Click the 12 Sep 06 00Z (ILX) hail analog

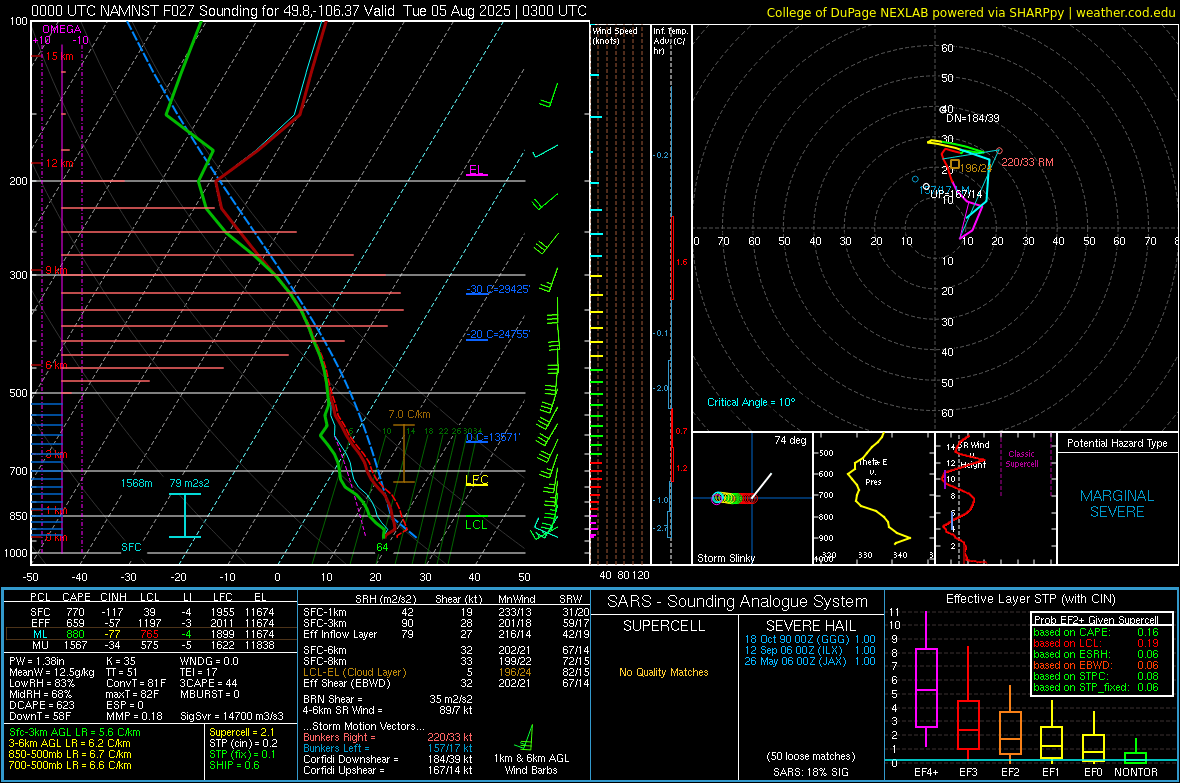[810, 650]
